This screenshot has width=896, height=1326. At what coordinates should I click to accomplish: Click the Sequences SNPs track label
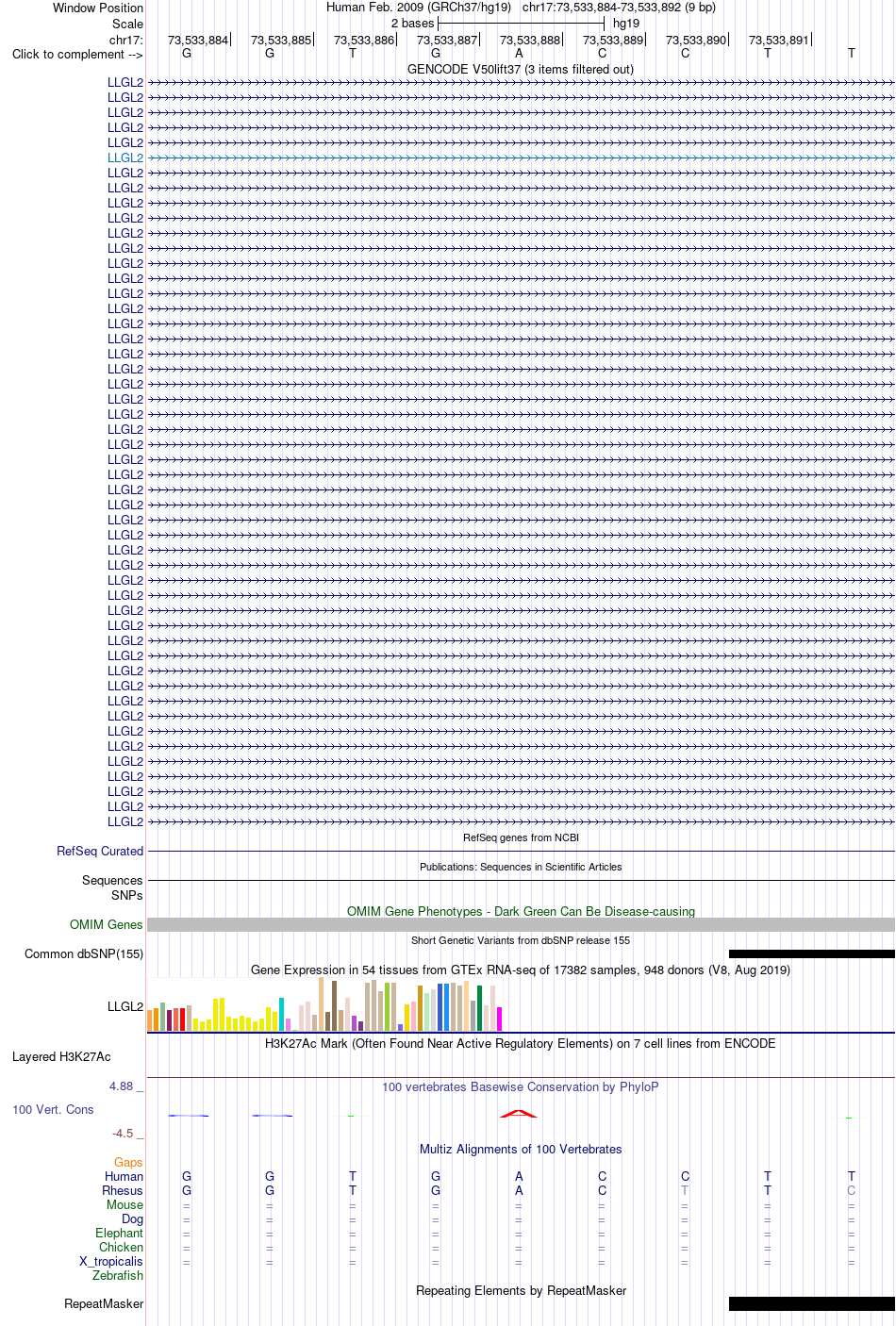click(x=112, y=888)
